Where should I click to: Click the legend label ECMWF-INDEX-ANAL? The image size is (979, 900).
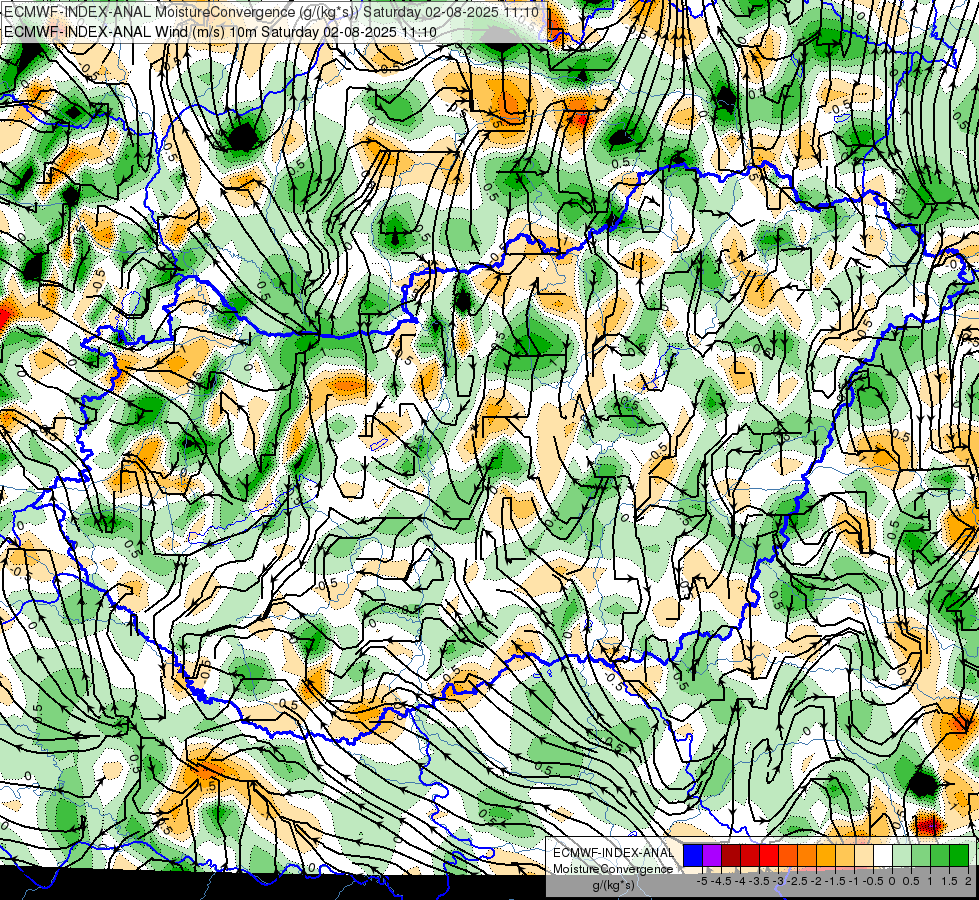point(613,853)
